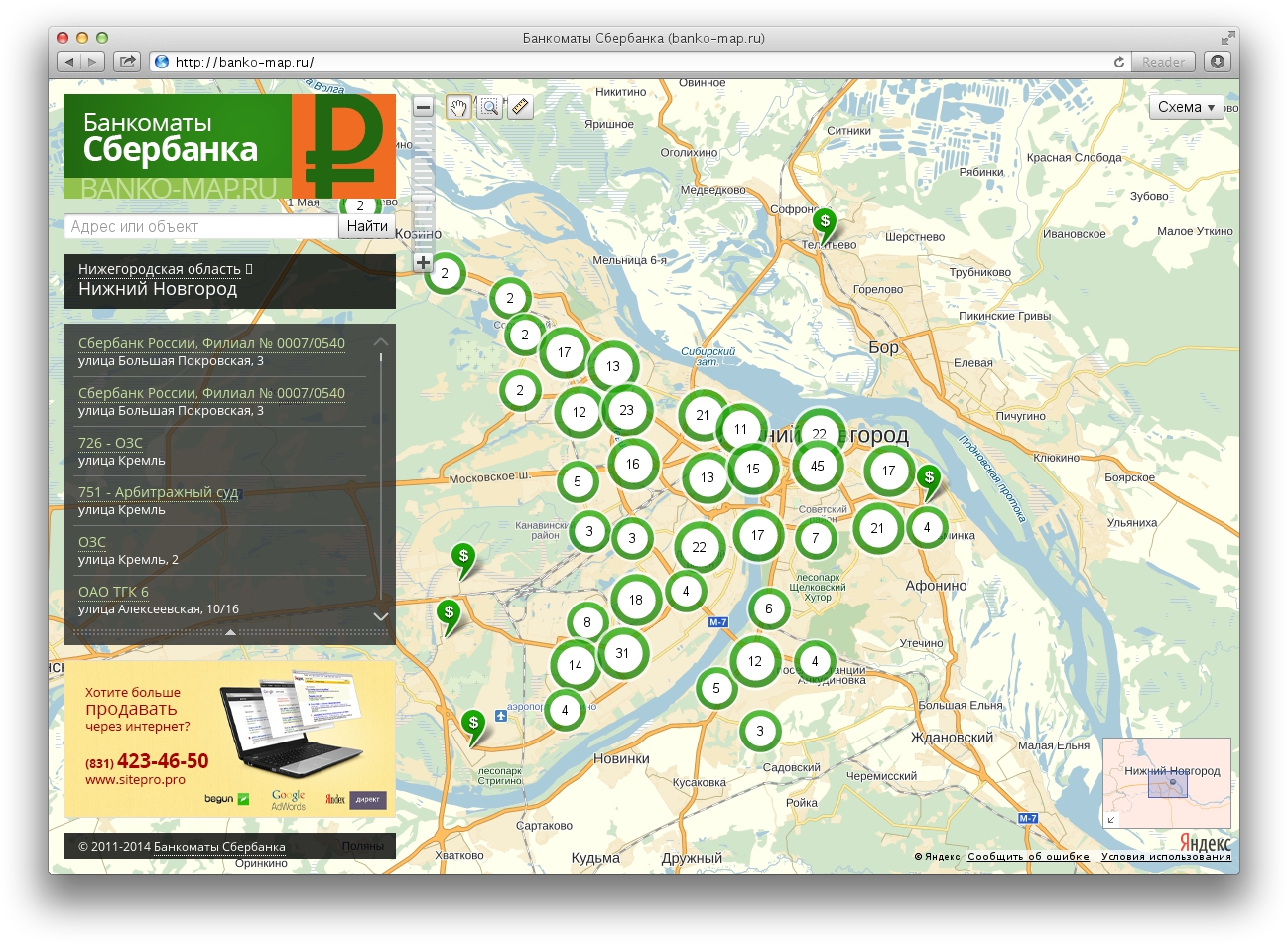Open the Схема map type dropdown
Screen dimensions: 1288x944
click(x=1188, y=107)
